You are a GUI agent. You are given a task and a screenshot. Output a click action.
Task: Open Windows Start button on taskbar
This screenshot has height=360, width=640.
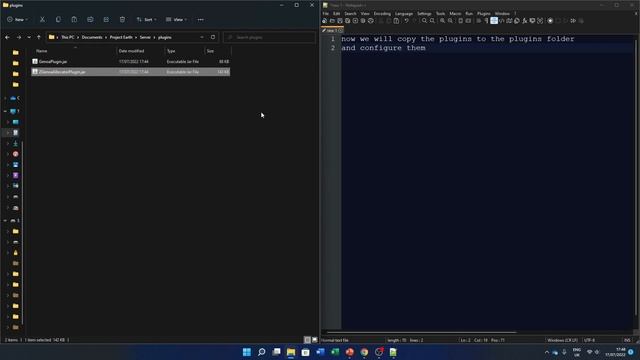pos(247,352)
